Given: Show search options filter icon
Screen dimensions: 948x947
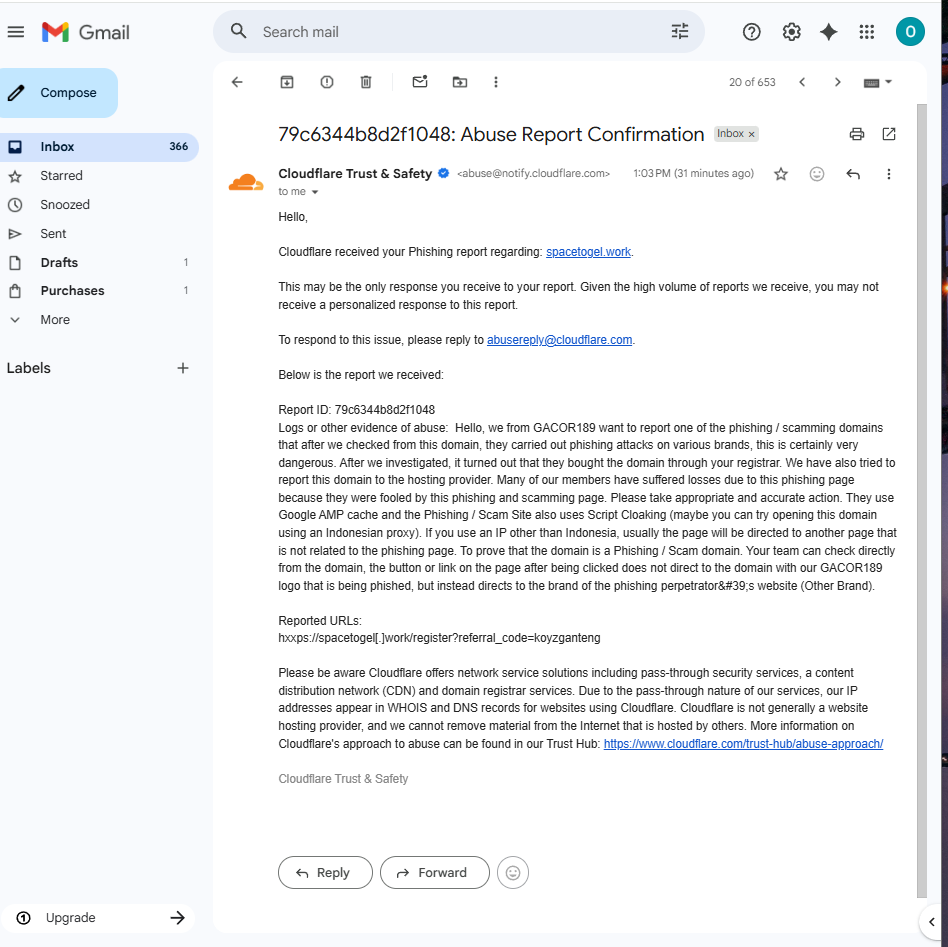Looking at the screenshot, I should (x=680, y=31).
